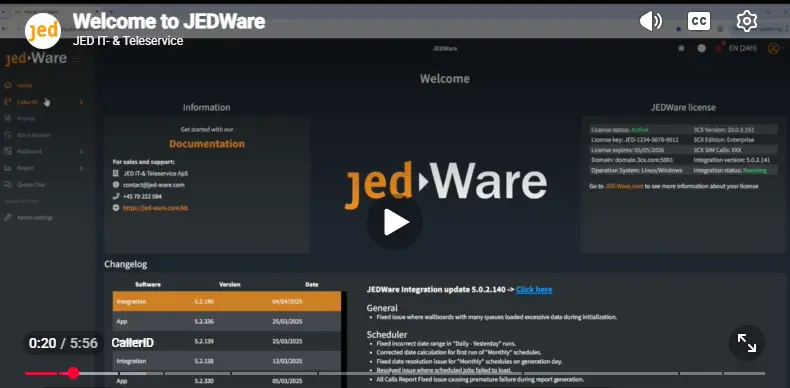Screen dimensions: 790x388
Task: Open the orange Documentation link
Action: pos(207,144)
